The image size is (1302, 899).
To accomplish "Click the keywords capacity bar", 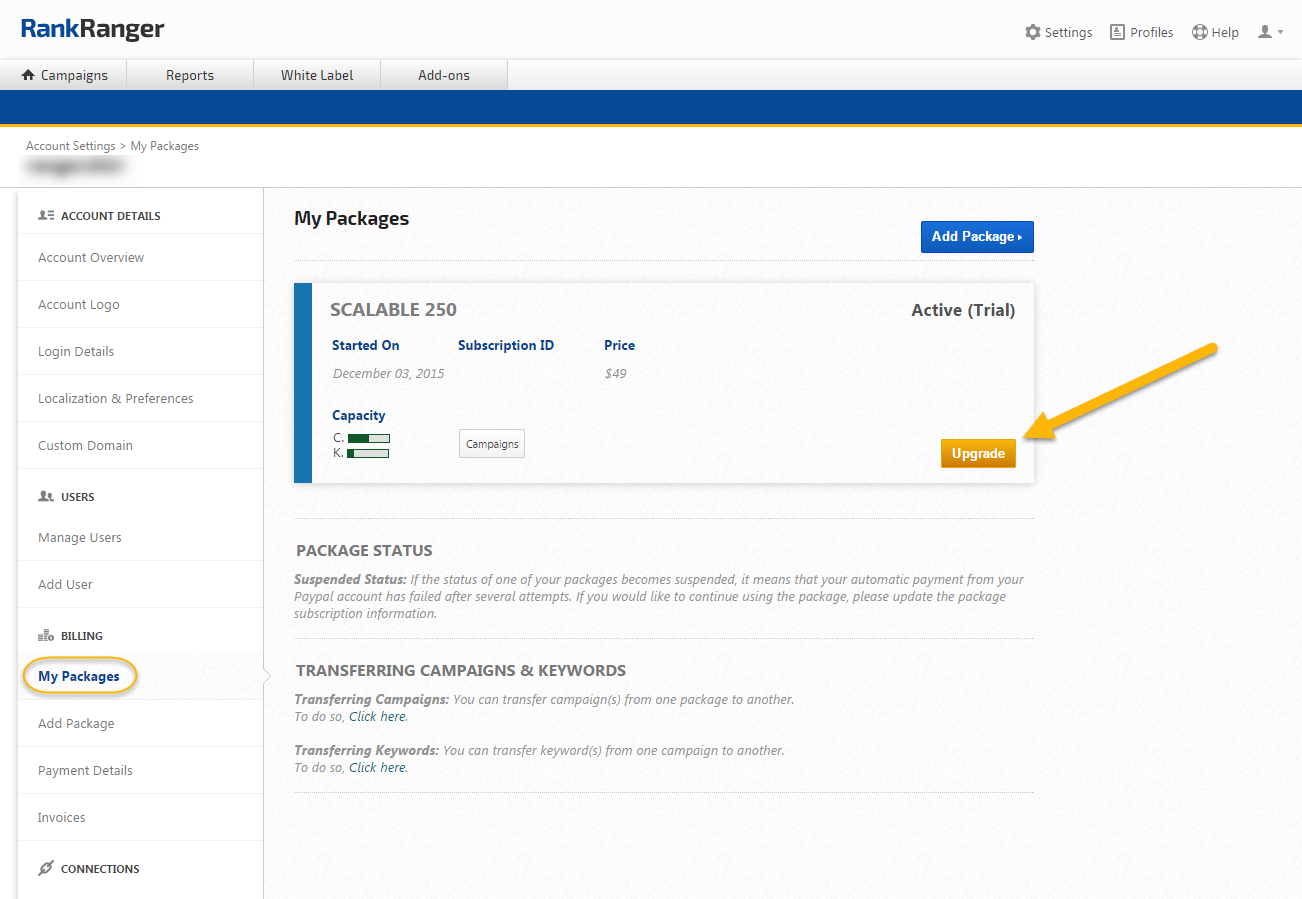I will 368,453.
